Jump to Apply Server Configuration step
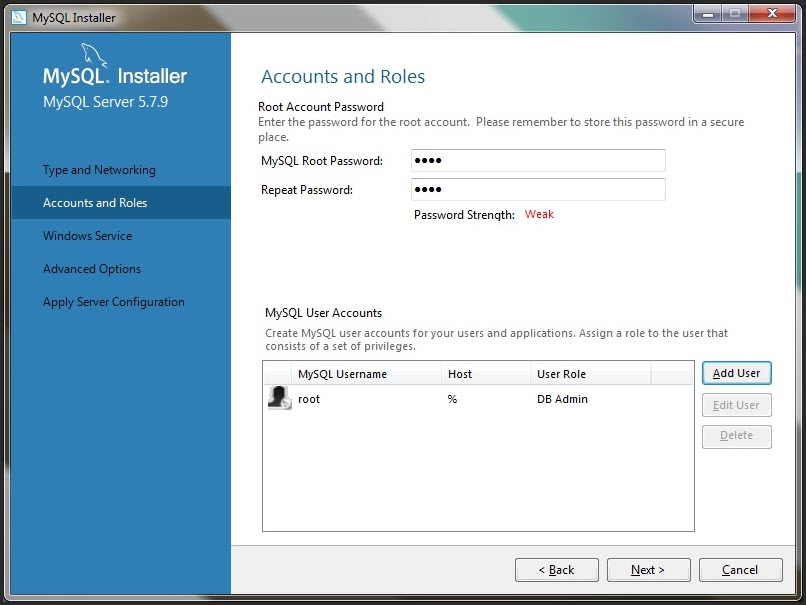Viewport: 806px width, 605px height. (x=114, y=302)
